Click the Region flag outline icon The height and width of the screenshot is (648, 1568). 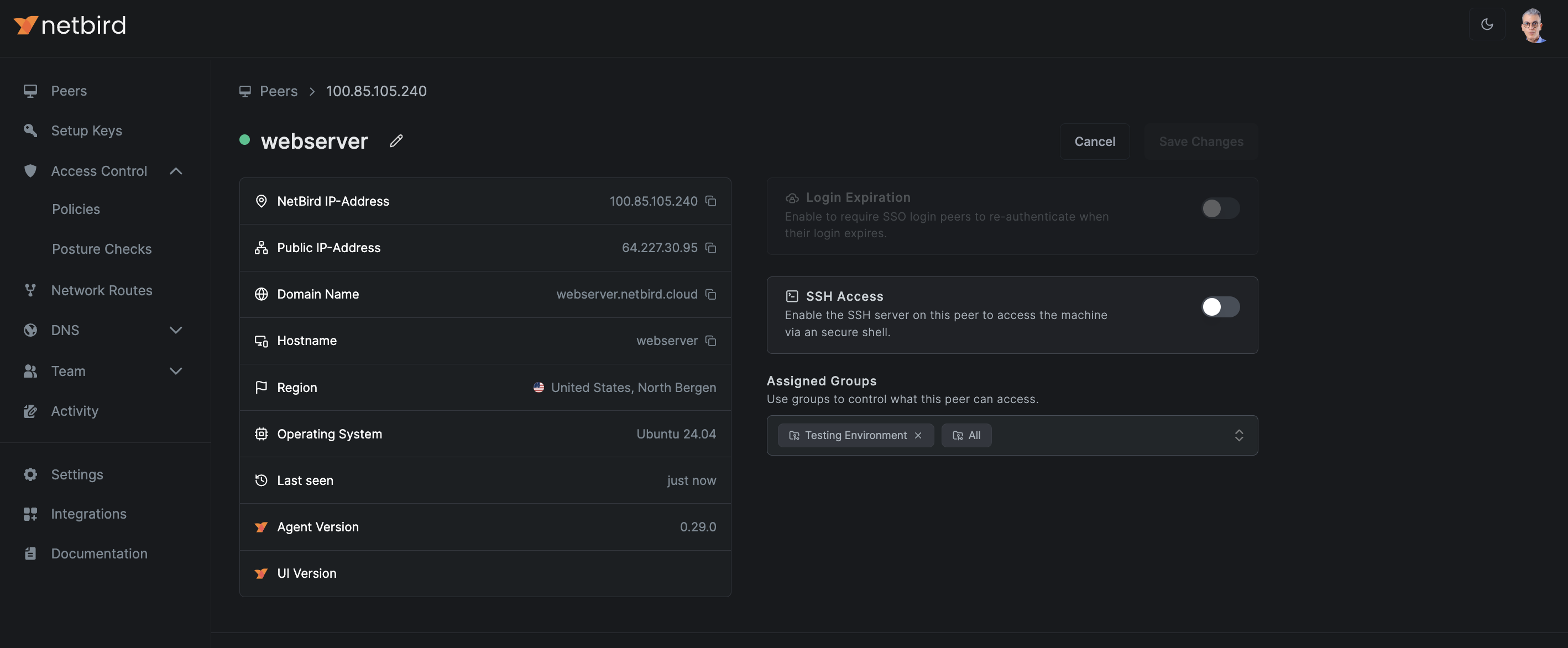[261, 388]
